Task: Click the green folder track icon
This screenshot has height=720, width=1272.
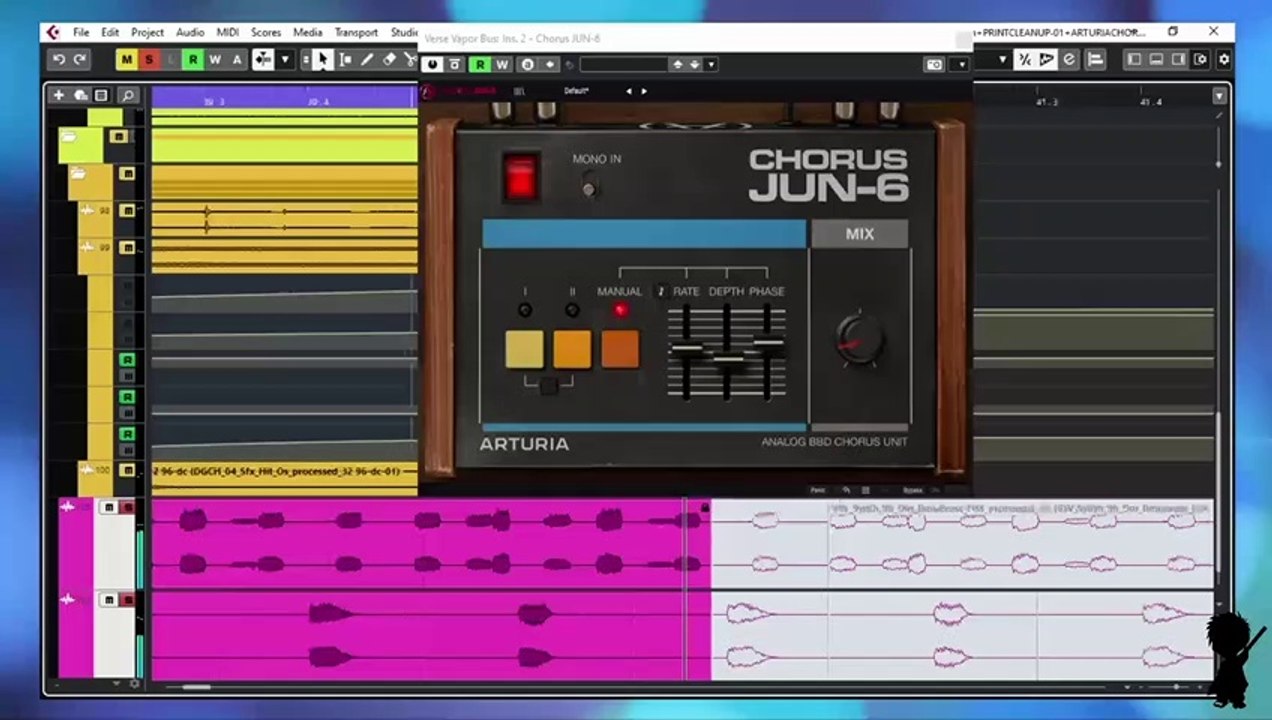Action: [x=69, y=137]
